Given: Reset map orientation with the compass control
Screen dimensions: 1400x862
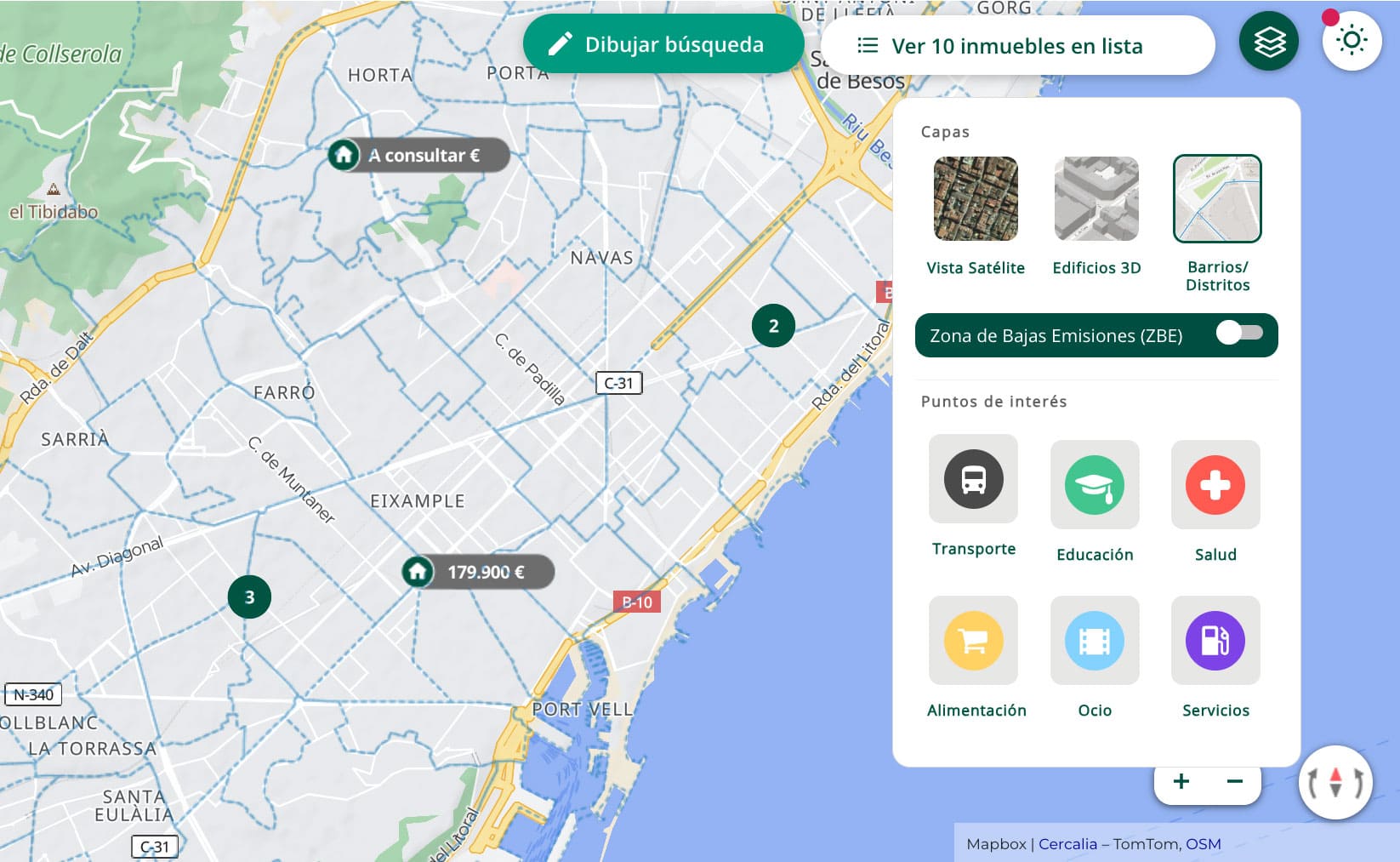Looking at the screenshot, I should pyautogui.click(x=1335, y=781).
